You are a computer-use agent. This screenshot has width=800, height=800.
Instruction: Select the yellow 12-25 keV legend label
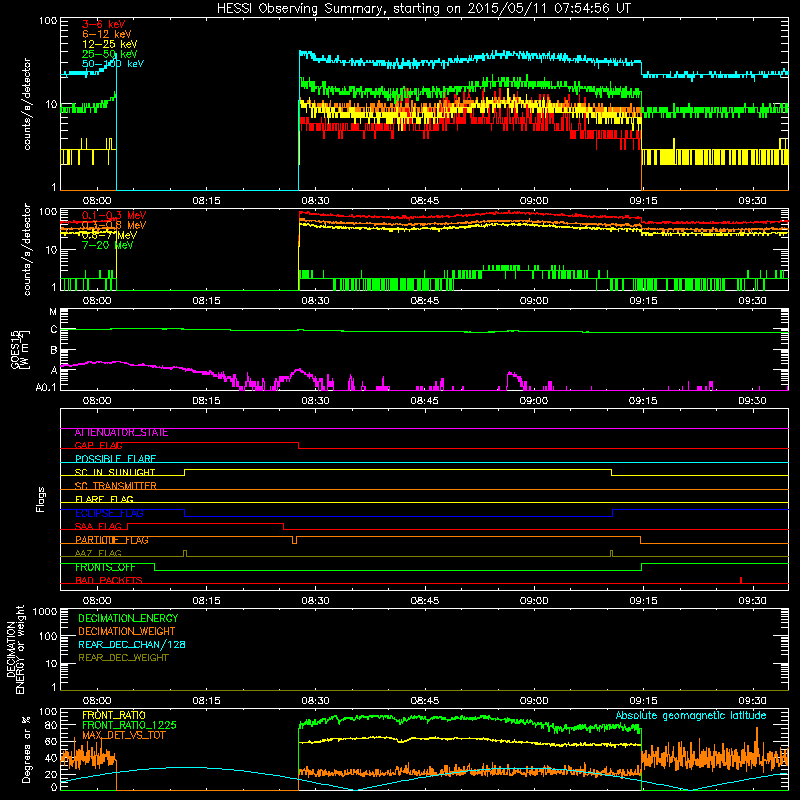coord(110,44)
